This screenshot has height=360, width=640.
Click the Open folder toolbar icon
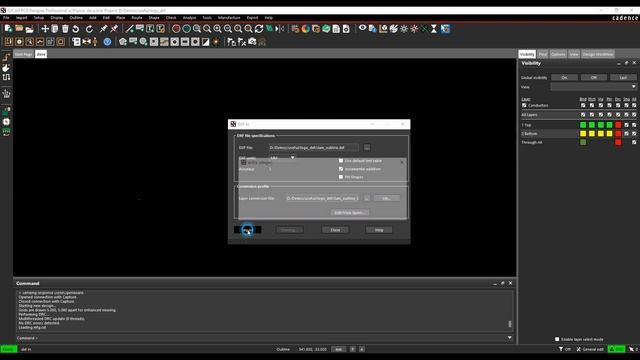(x=19, y=29)
